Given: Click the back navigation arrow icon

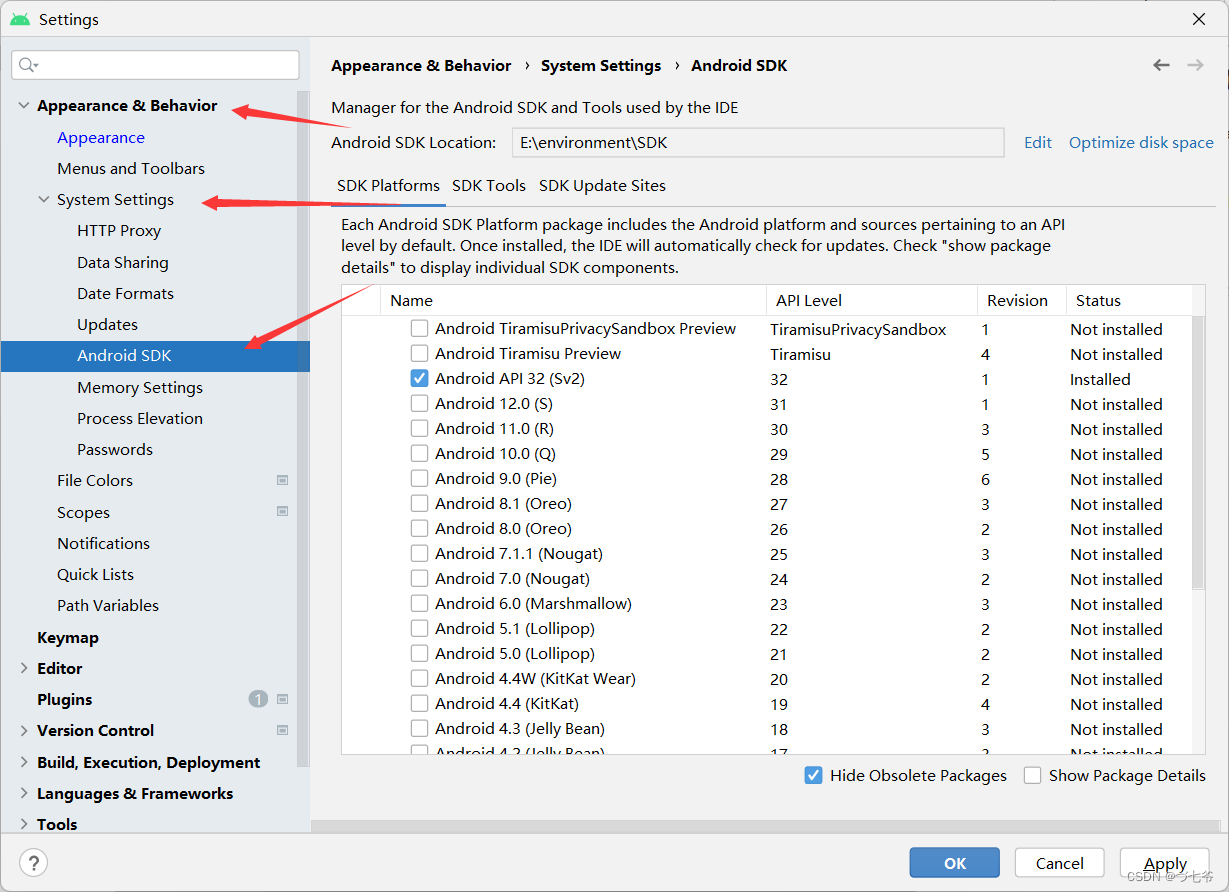Looking at the screenshot, I should tap(1161, 65).
